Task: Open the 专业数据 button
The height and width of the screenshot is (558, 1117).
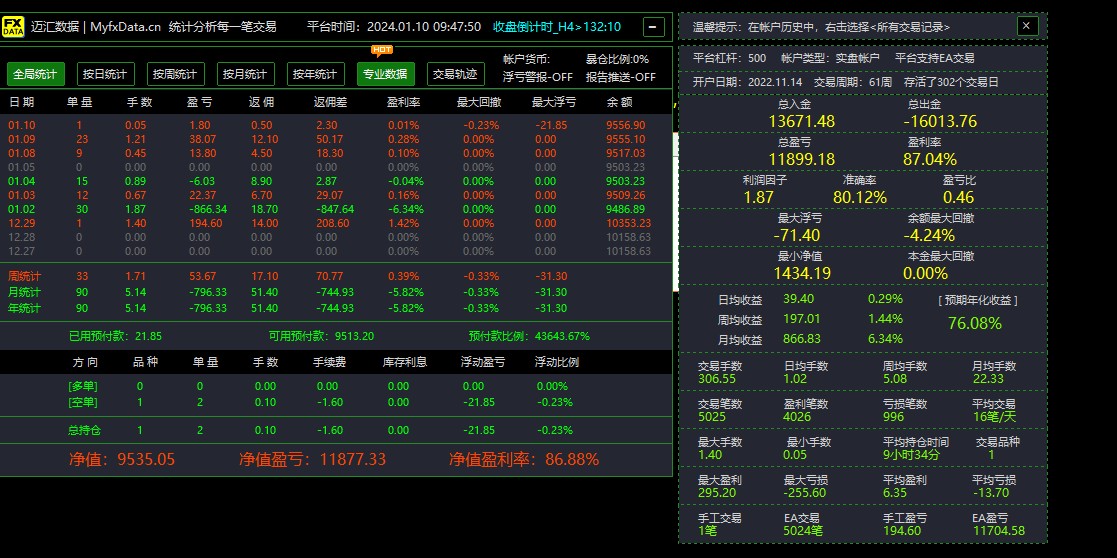Action: [385, 74]
